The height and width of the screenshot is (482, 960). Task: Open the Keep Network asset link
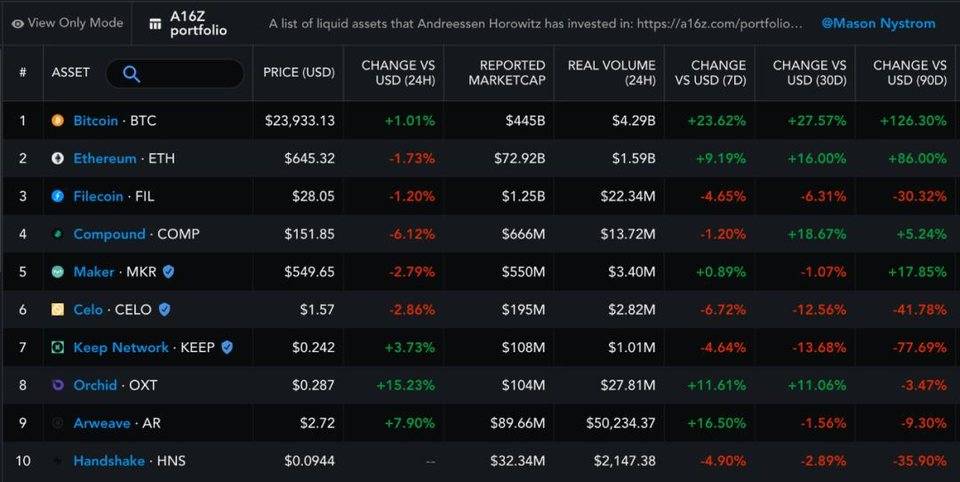coord(121,348)
